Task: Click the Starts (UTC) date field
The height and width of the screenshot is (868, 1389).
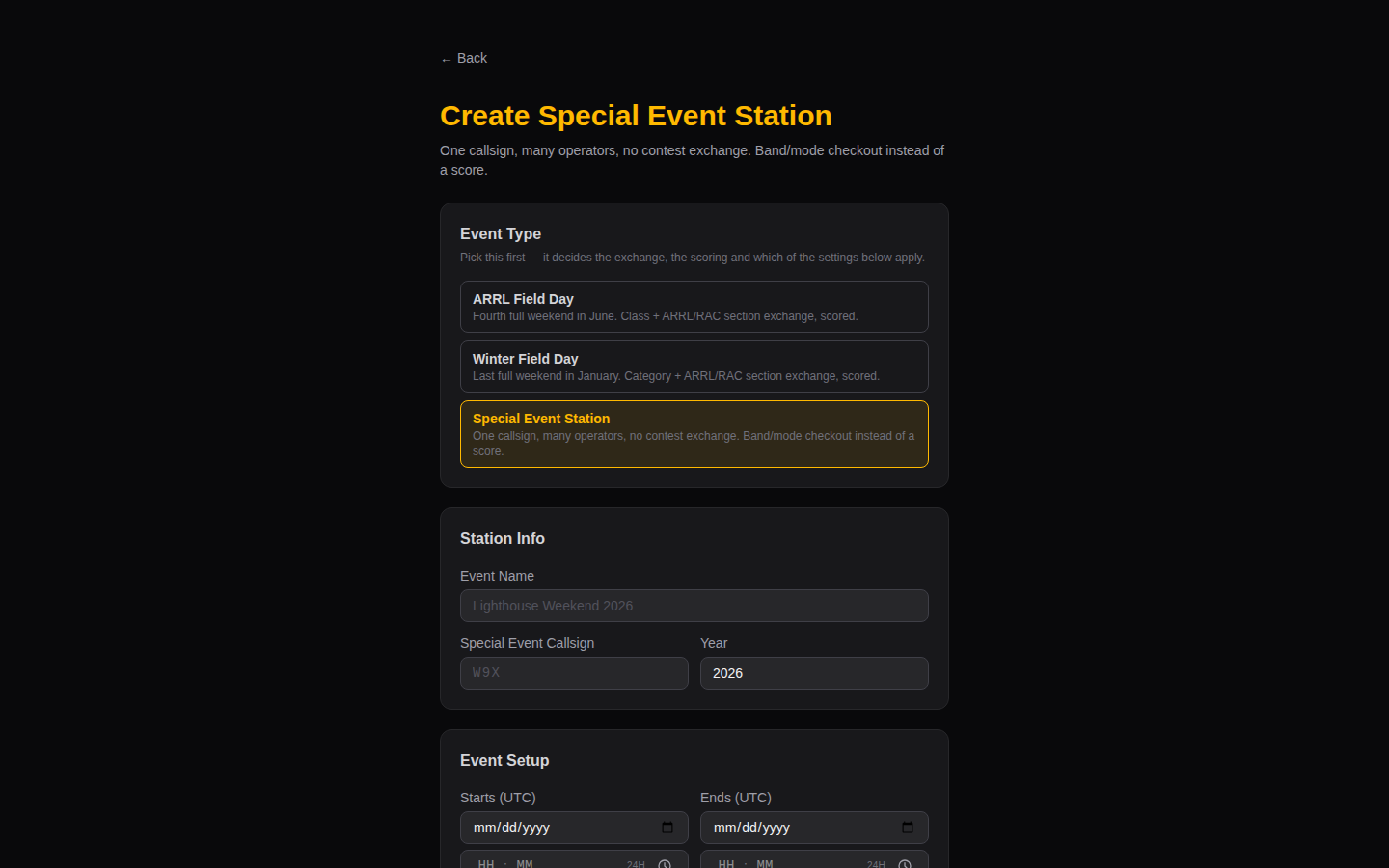Action: (x=574, y=827)
